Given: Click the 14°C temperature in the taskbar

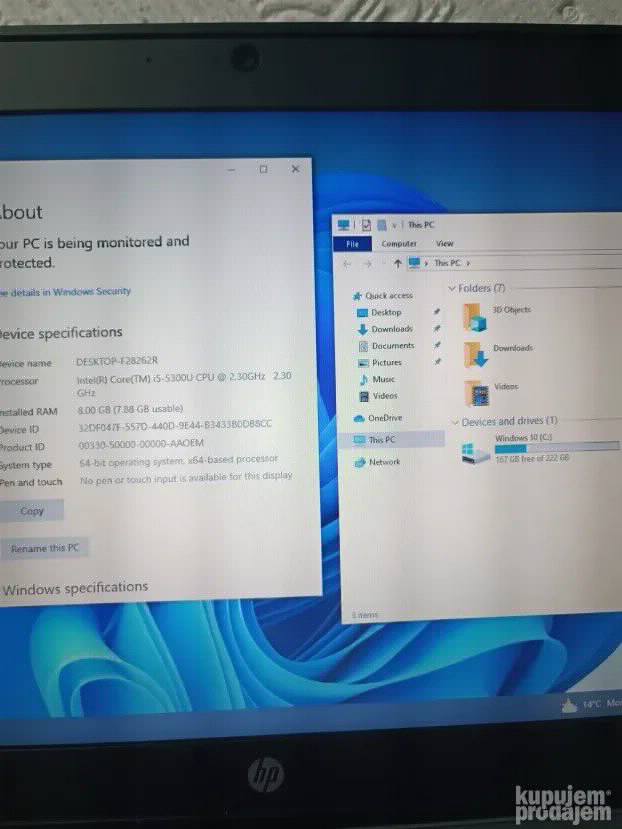Looking at the screenshot, I should [592, 704].
